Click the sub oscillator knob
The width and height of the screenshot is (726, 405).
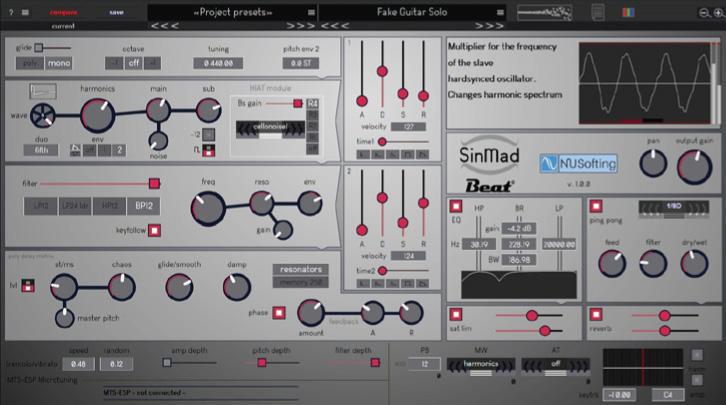coord(208,110)
